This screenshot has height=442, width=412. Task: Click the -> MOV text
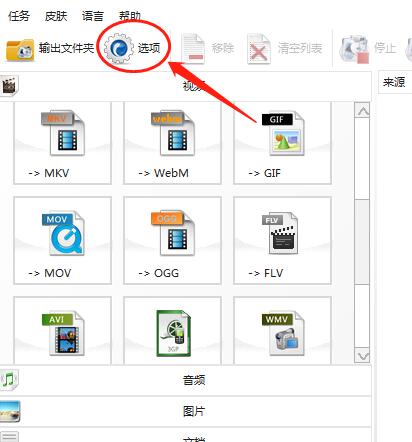coord(50,273)
